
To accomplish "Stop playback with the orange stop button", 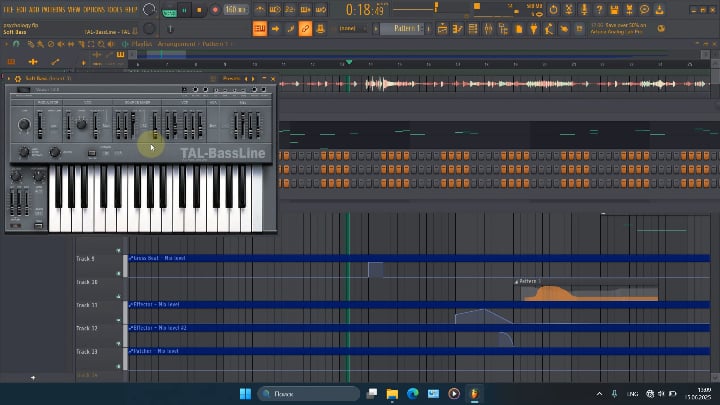I will (199, 10).
